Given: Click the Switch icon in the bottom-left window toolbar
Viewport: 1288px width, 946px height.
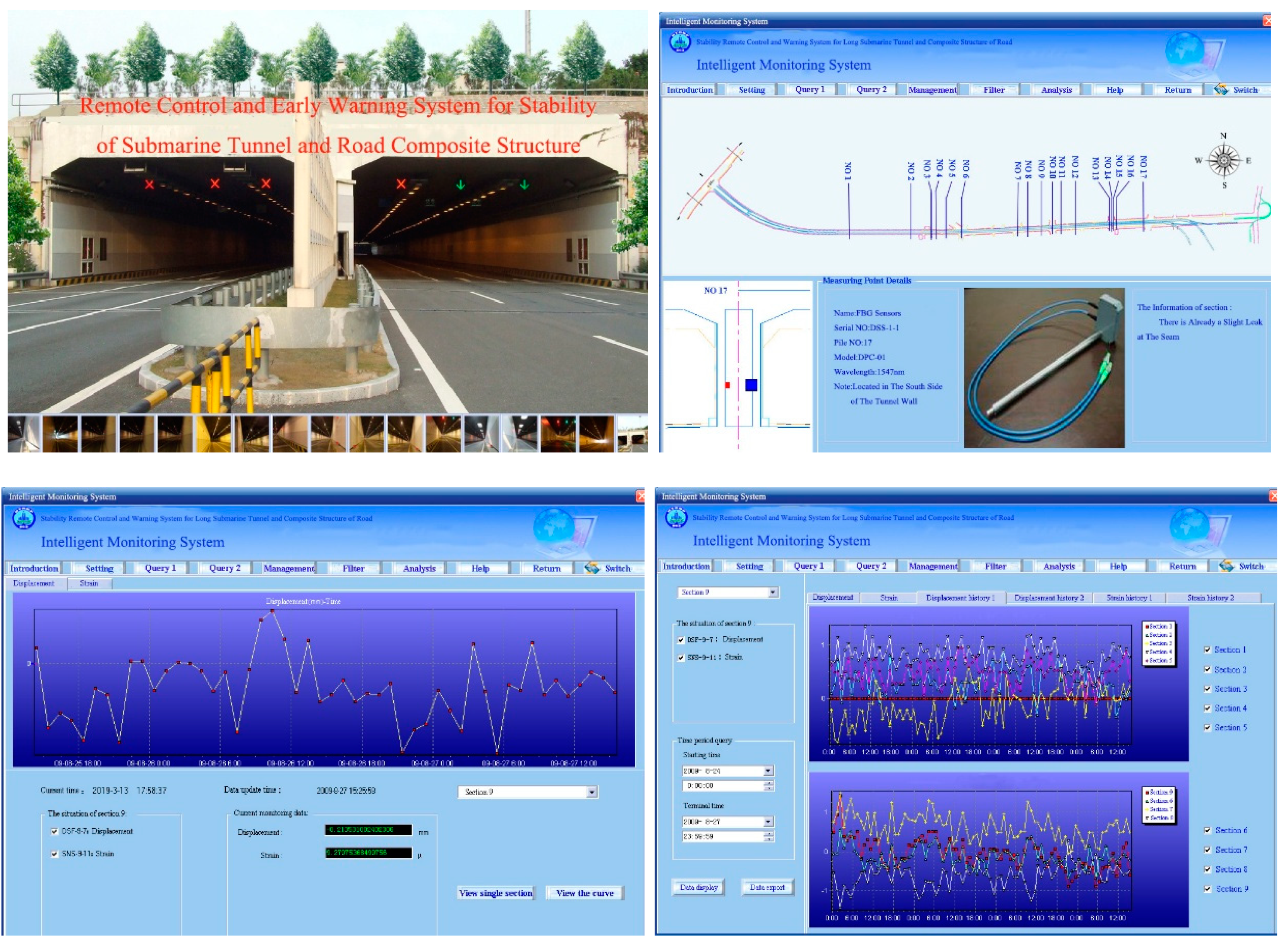Looking at the screenshot, I should (592, 567).
